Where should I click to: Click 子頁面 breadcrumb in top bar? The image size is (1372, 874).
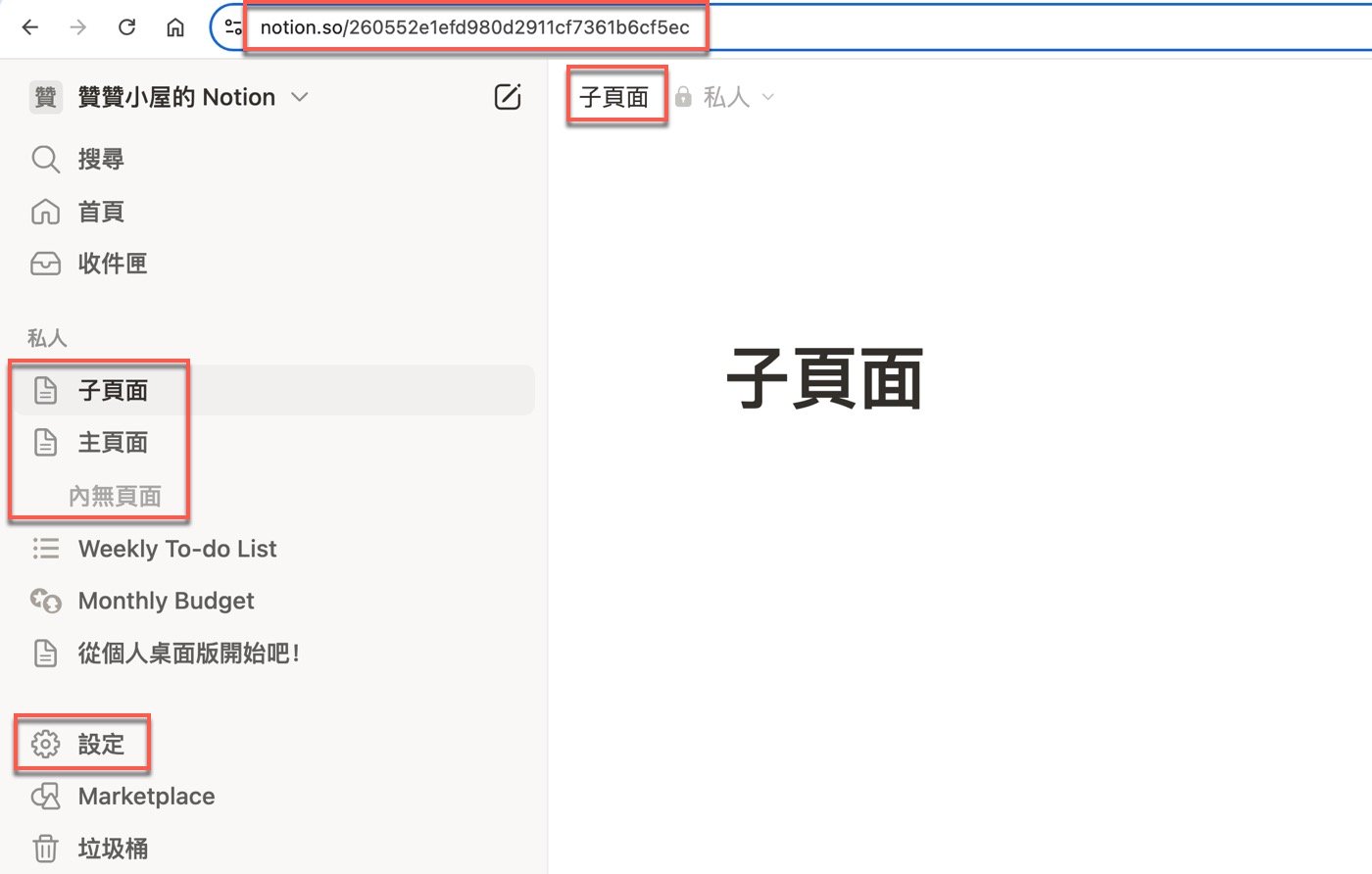pos(614,97)
